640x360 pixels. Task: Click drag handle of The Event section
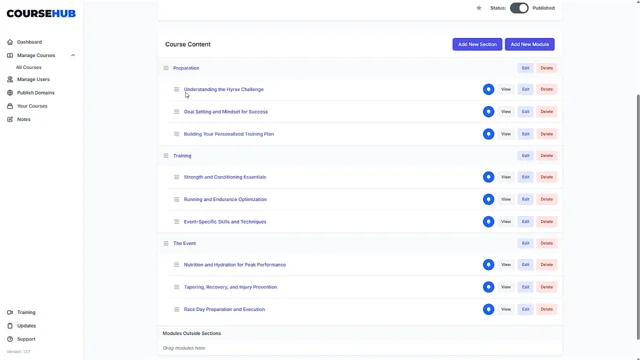coord(166,243)
